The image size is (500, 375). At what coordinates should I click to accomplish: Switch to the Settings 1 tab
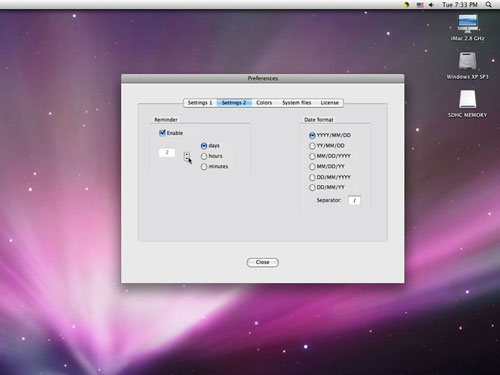200,103
